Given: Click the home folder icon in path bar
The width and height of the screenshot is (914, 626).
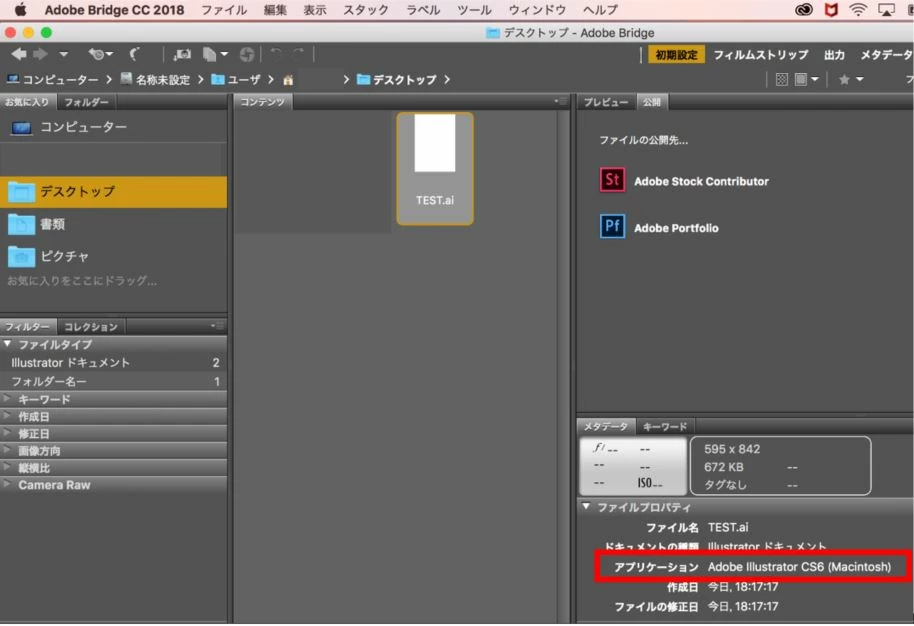Looking at the screenshot, I should 288,80.
